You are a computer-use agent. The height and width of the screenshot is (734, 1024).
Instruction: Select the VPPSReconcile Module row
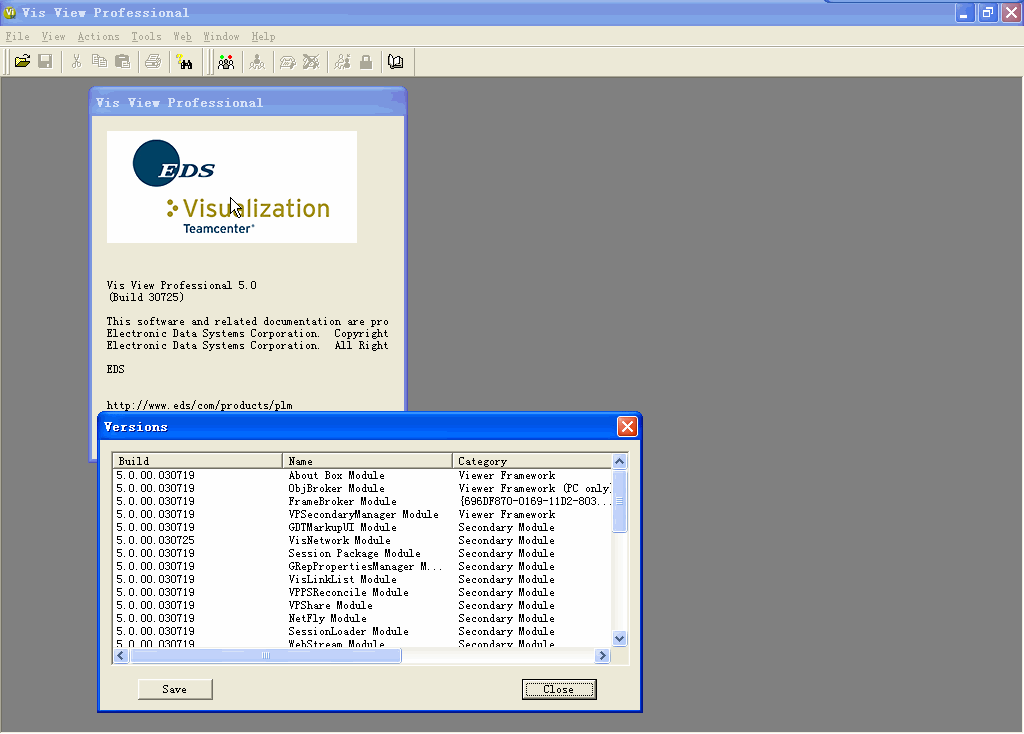pyautogui.click(x=362, y=593)
